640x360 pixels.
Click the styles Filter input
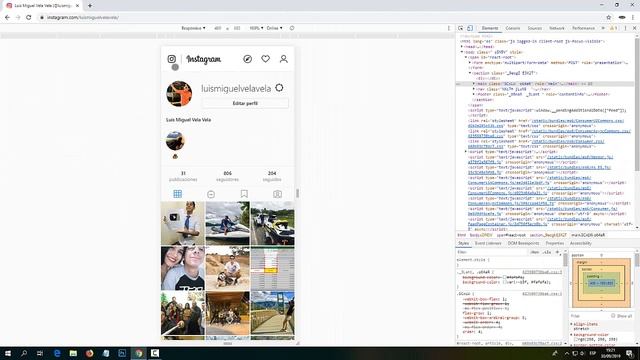492,252
